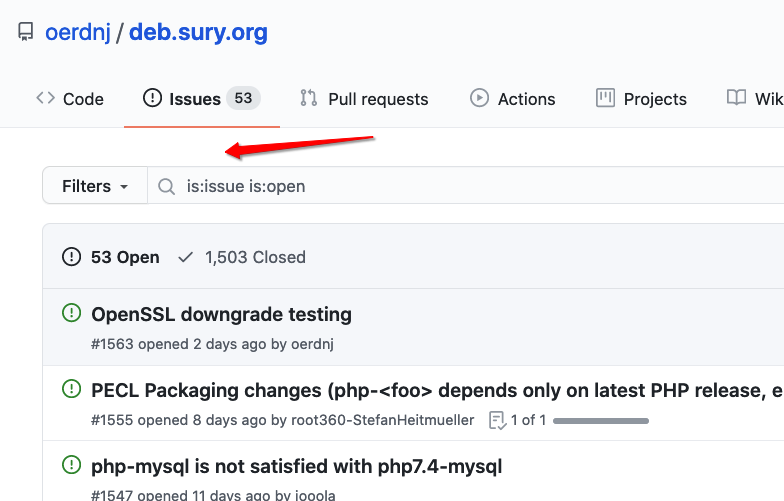The height and width of the screenshot is (501, 784).
Task: Switch to the Actions tab
Action: [512, 98]
